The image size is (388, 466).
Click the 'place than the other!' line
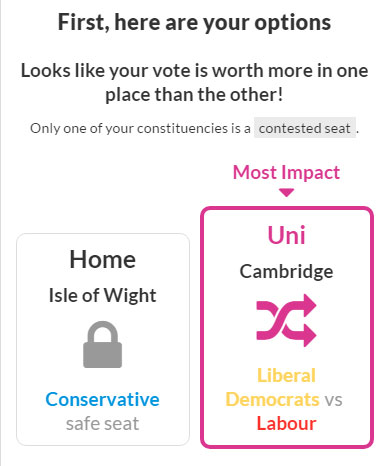194,95
